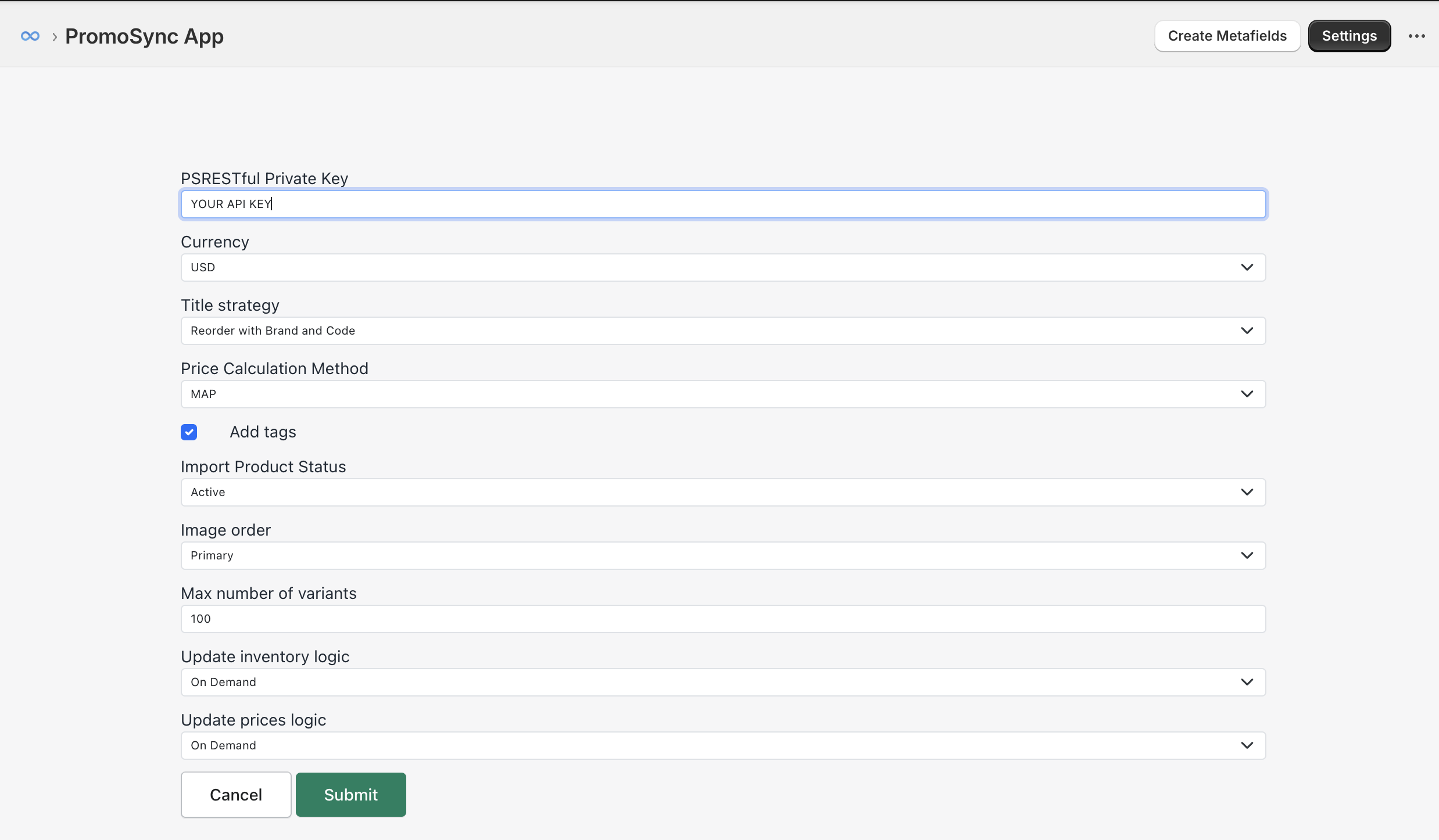Open Update inventory logic dropdown
1439x840 pixels.
(722, 682)
